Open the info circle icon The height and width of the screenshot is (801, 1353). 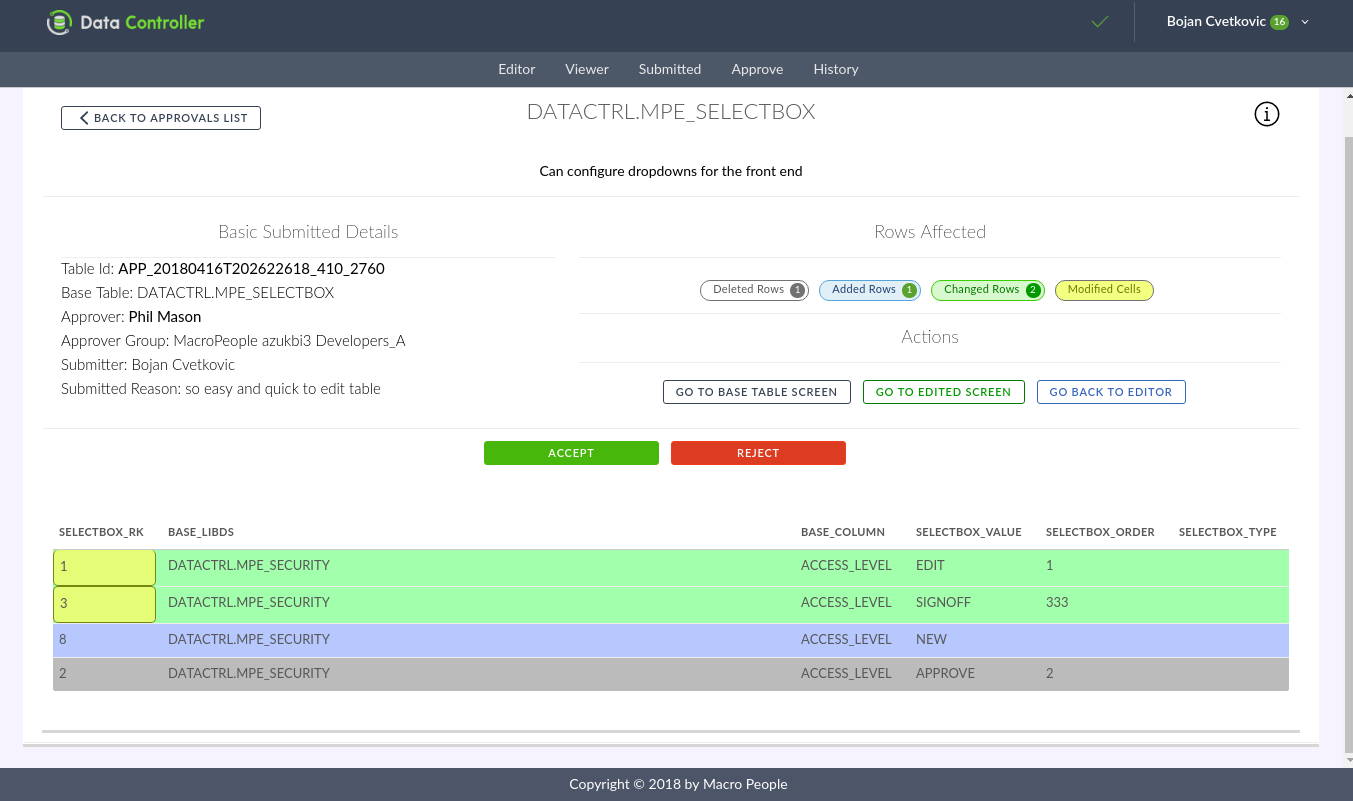point(1266,114)
